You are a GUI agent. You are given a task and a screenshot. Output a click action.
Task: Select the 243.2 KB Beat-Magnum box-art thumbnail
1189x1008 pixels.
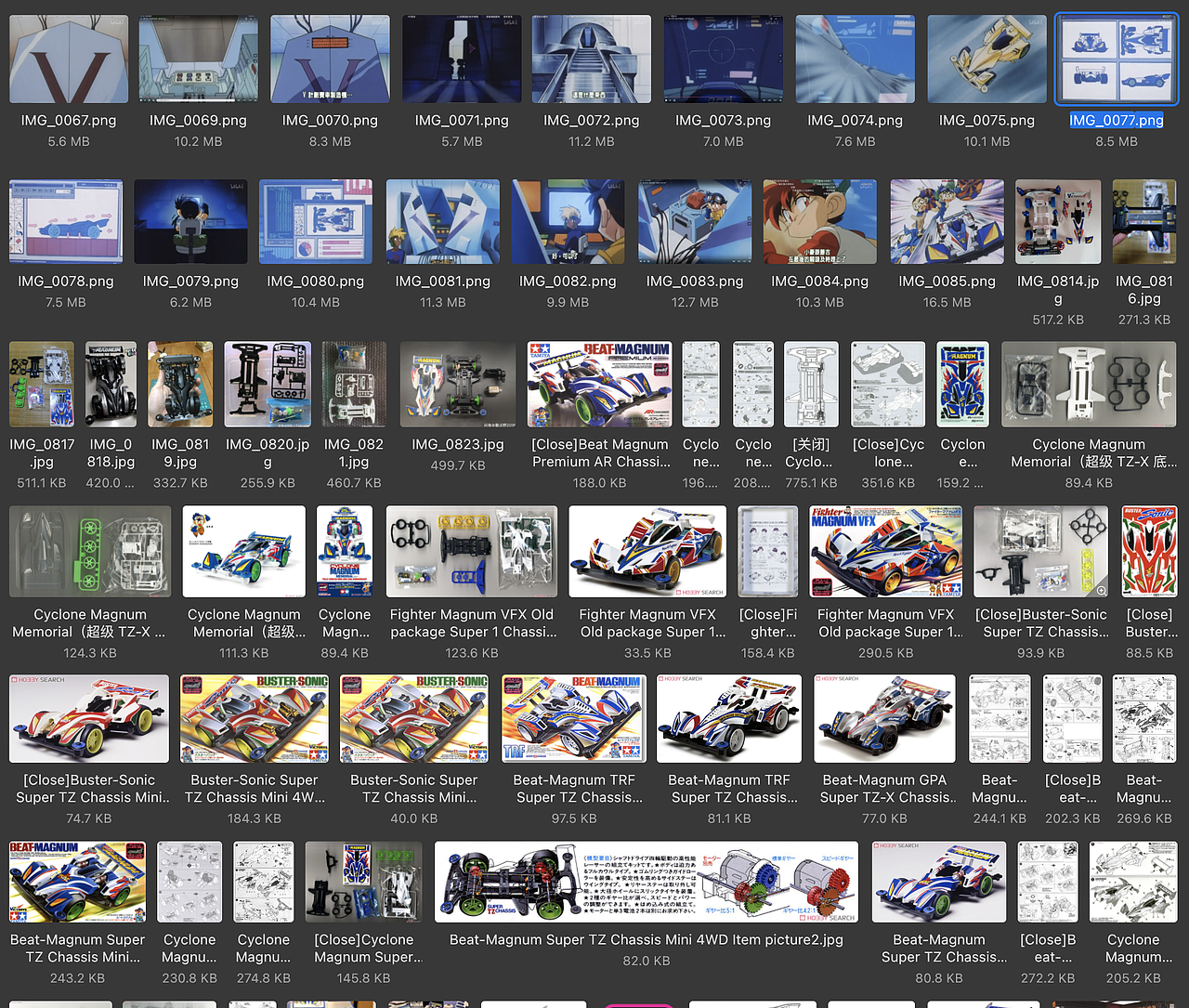coord(78,882)
